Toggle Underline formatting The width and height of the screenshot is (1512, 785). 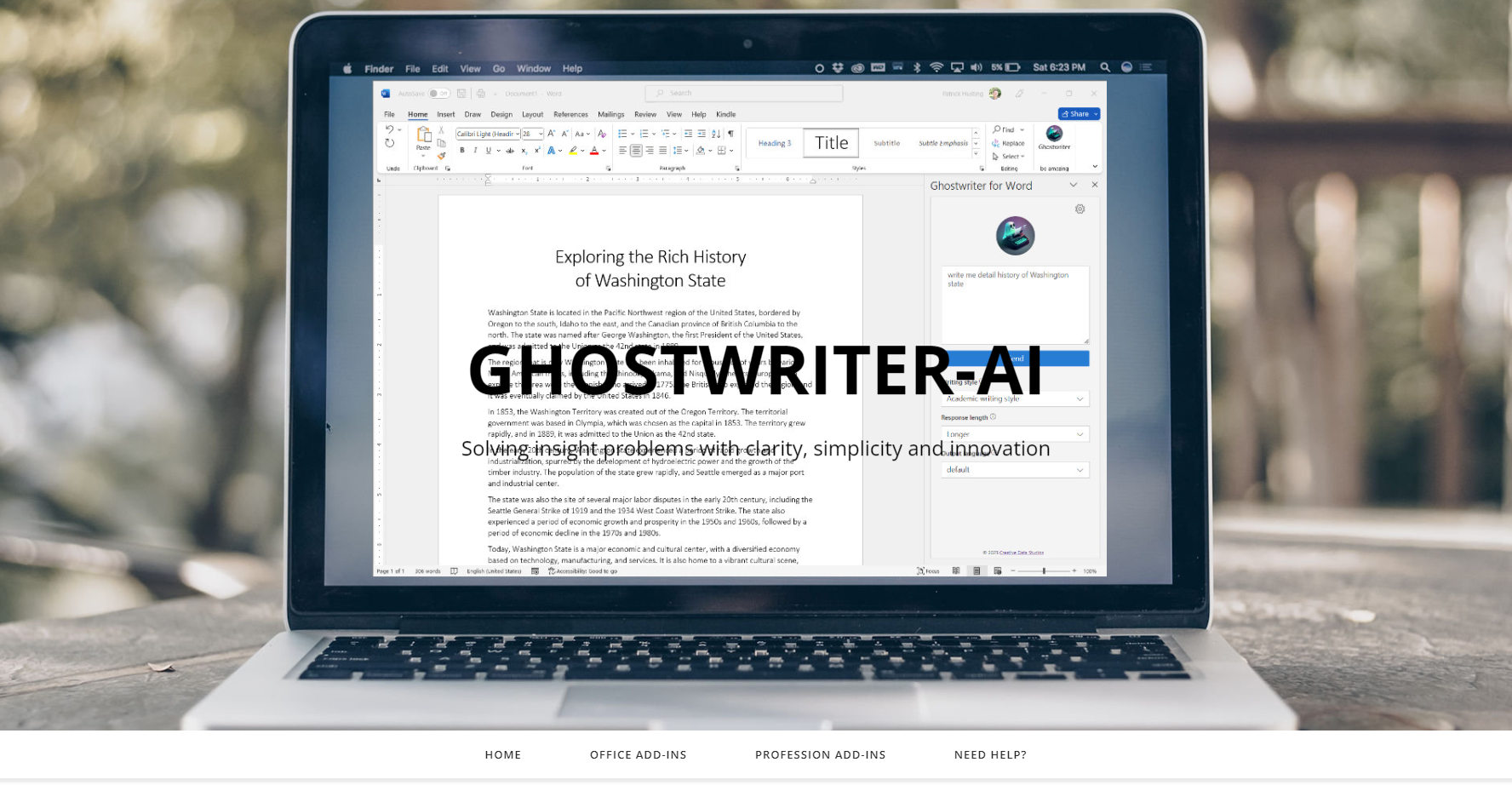coord(489,151)
